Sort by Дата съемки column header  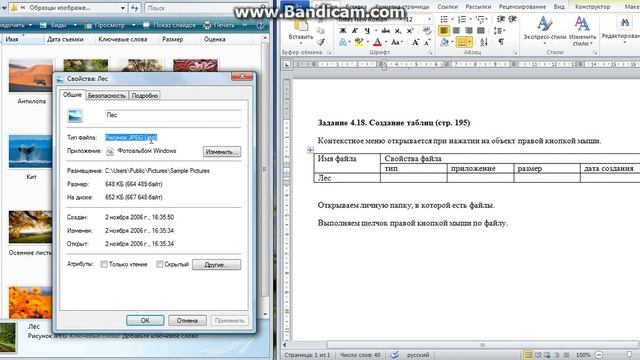coord(65,39)
